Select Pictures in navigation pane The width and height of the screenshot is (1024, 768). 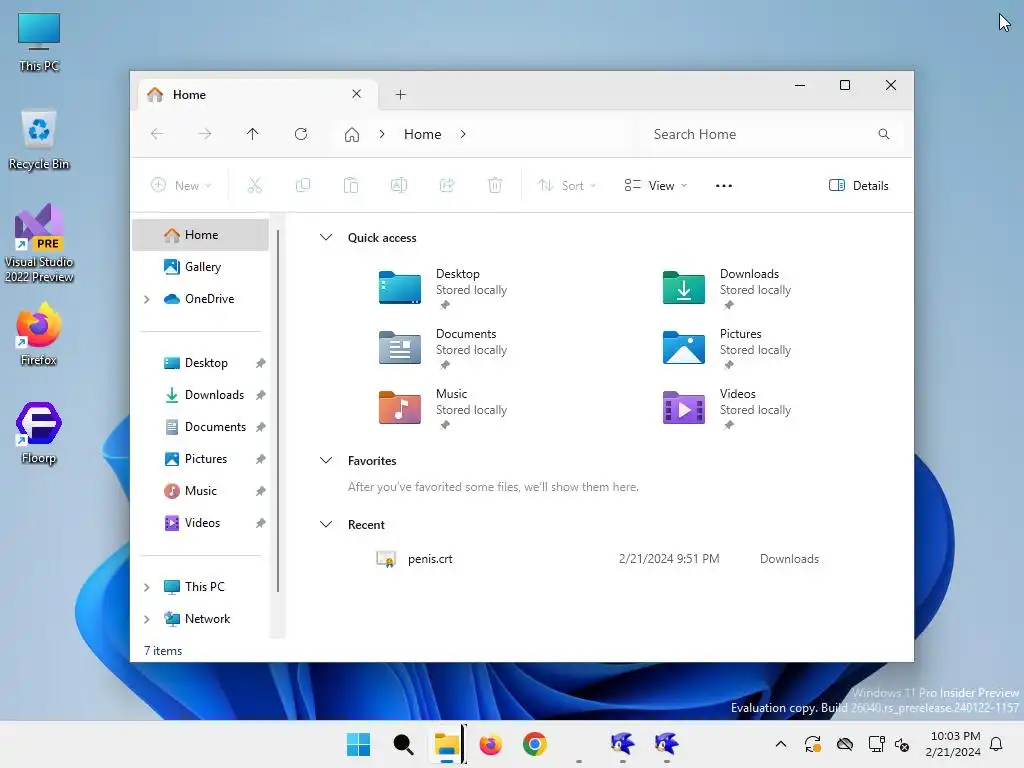200,459
